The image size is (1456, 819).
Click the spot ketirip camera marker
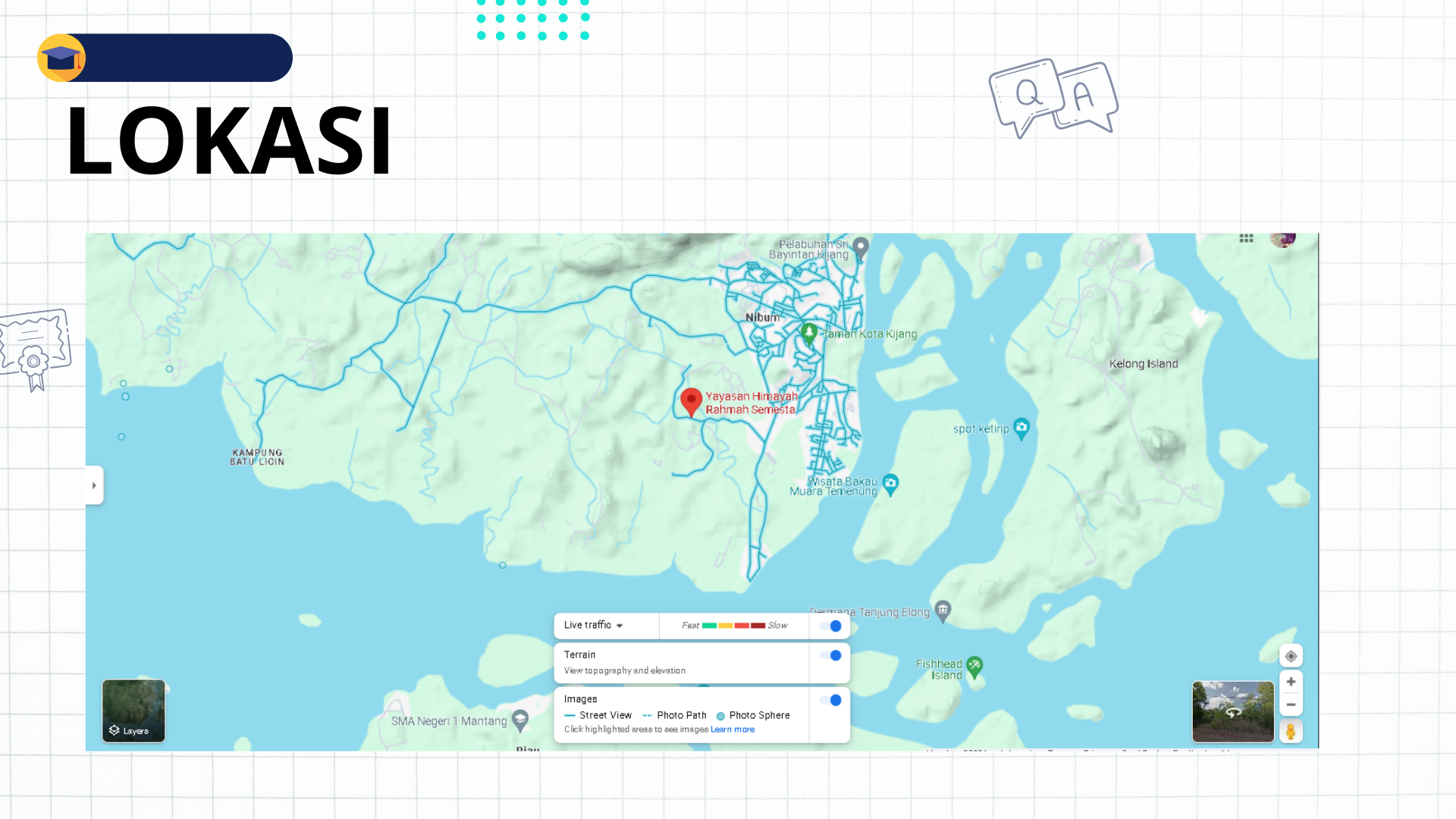click(1021, 428)
